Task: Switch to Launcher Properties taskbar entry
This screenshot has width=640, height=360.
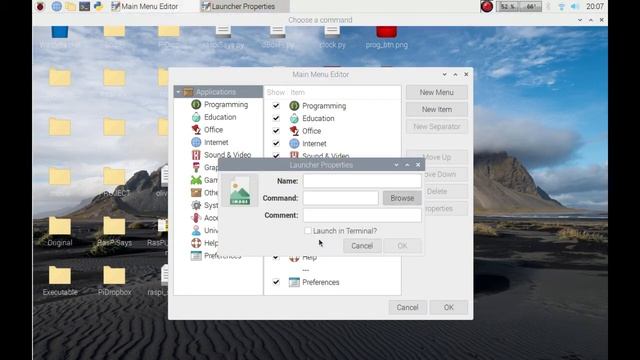Action: (x=244, y=6)
